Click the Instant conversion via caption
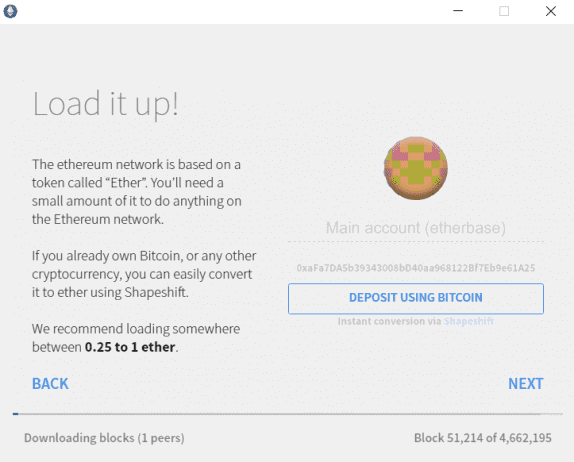574x462 pixels. 390,321
